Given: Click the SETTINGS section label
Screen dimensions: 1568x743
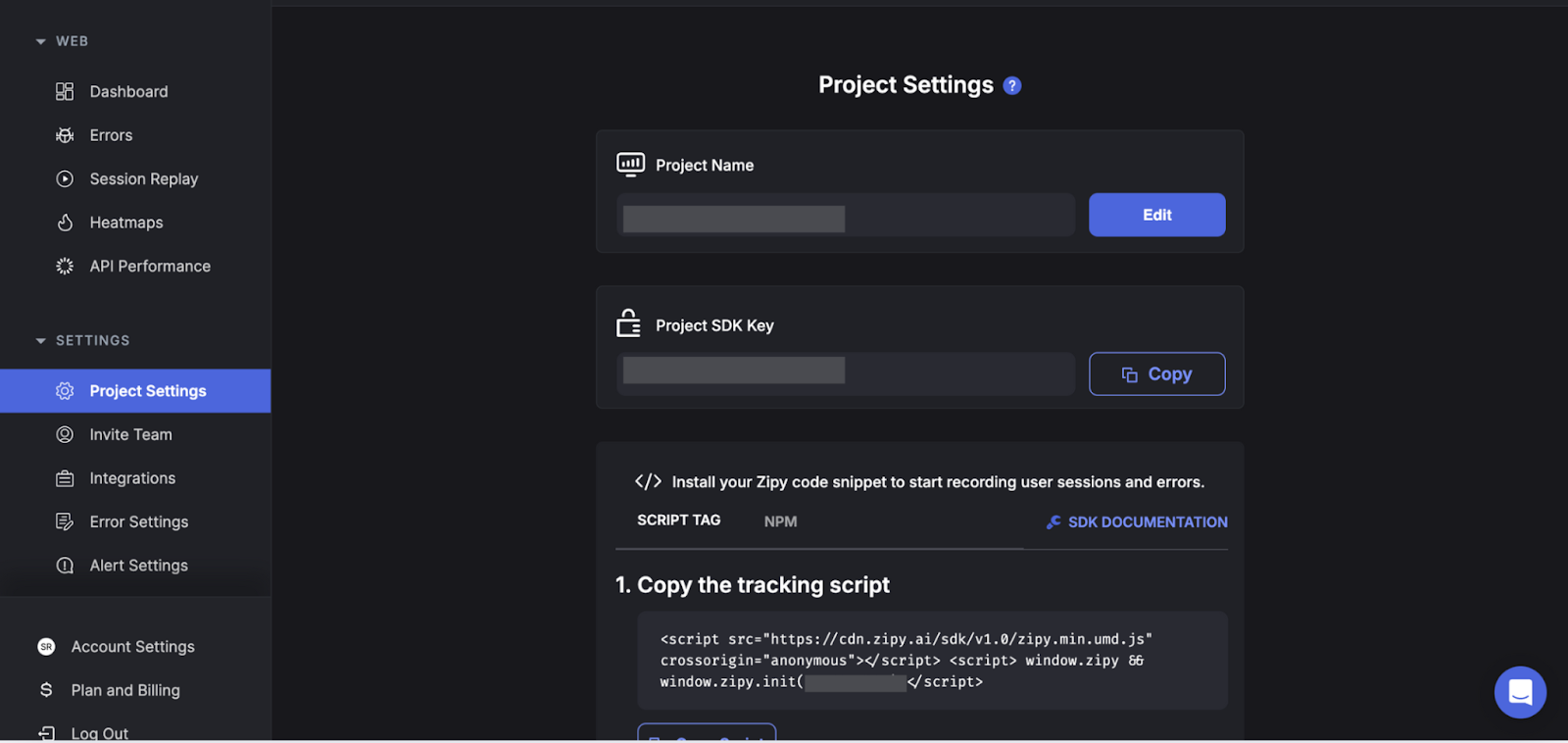Looking at the screenshot, I should tap(92, 341).
